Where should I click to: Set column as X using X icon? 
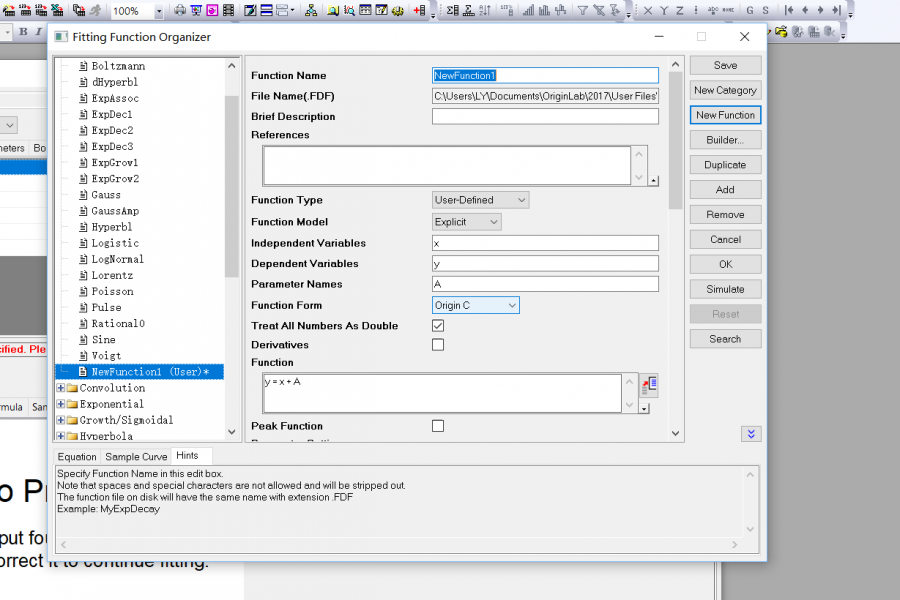[648, 10]
